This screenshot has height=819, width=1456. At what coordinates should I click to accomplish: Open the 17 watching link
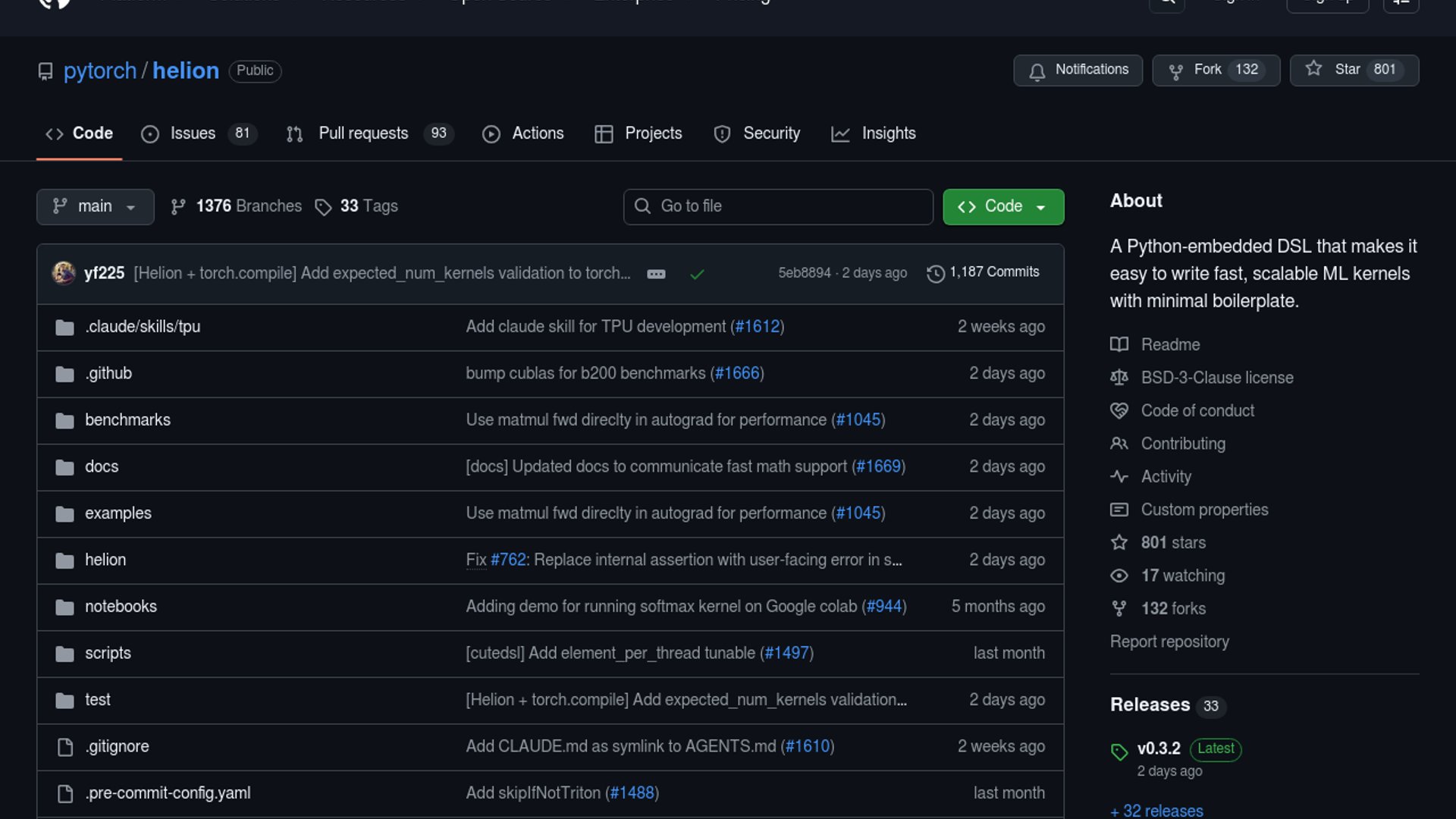click(x=1182, y=576)
